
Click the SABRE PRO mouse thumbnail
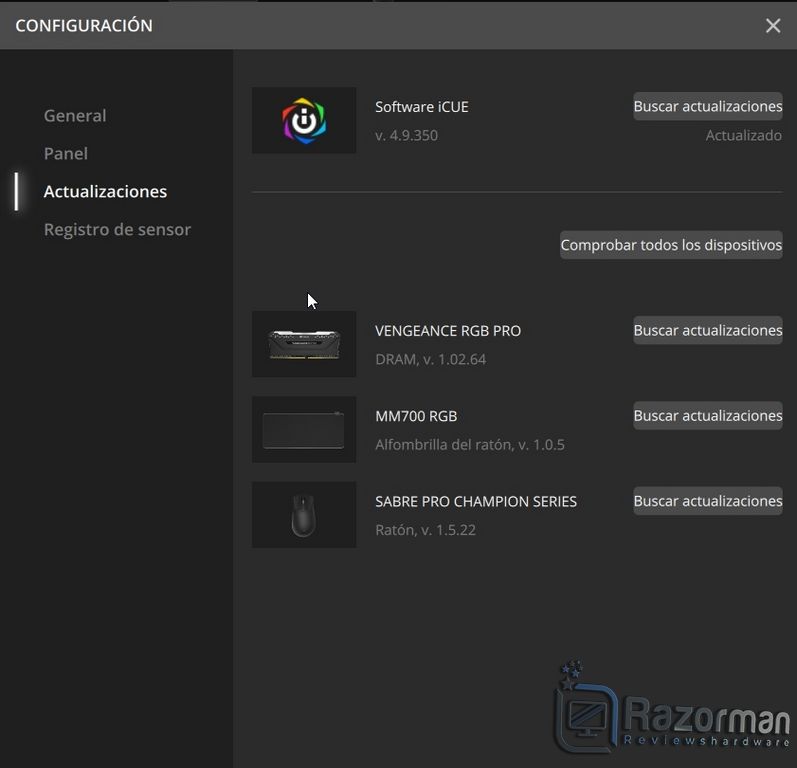pyautogui.click(x=304, y=515)
